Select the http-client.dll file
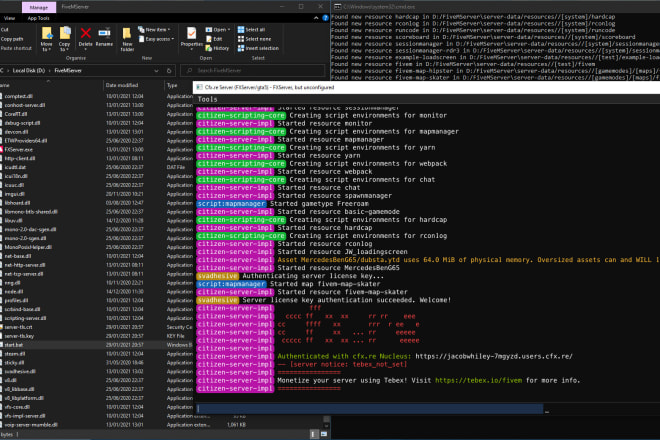This screenshot has height=440, width=660. coord(19,158)
